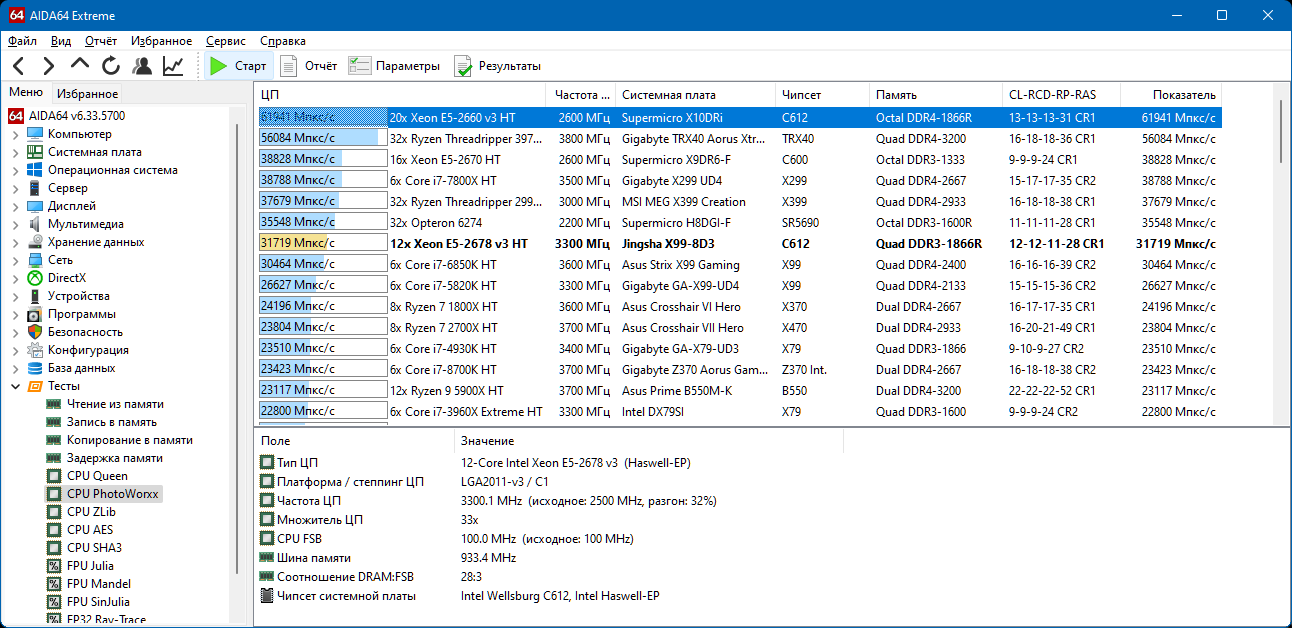This screenshot has width=1292, height=628.
Task: Open the Файл menu
Action: tap(22, 41)
